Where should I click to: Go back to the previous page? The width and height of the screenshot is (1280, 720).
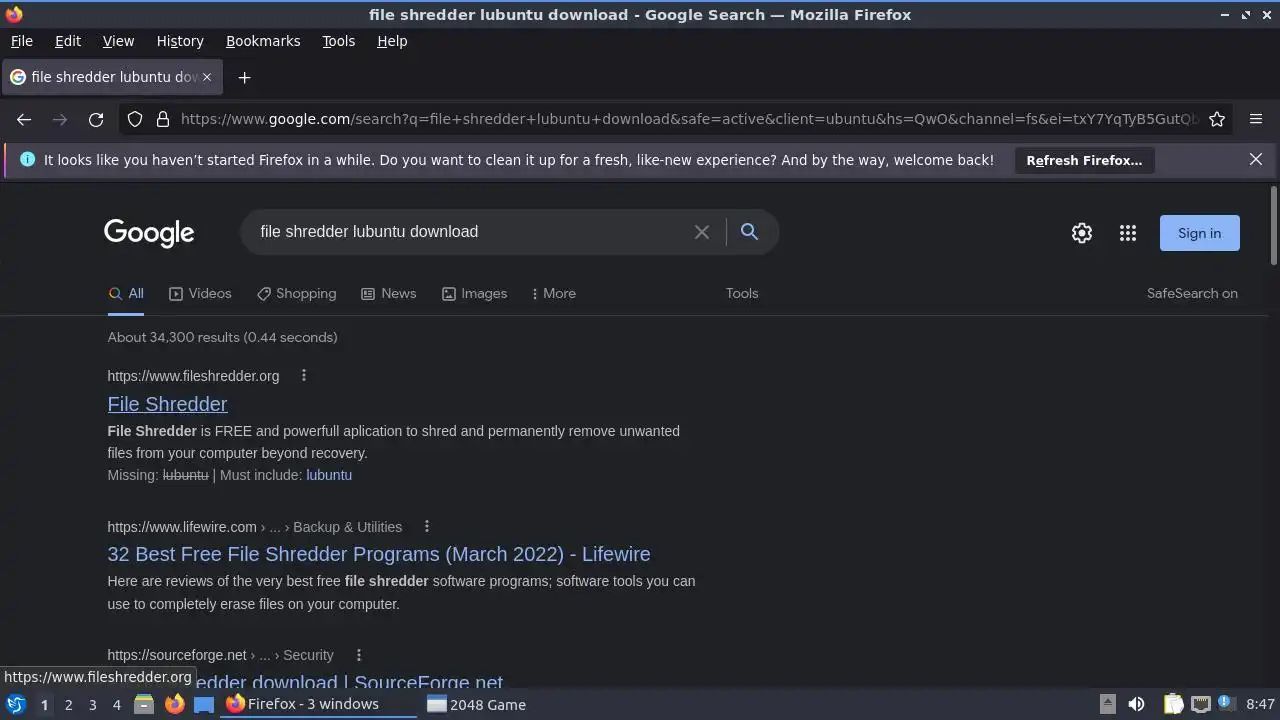pyautogui.click(x=24, y=119)
